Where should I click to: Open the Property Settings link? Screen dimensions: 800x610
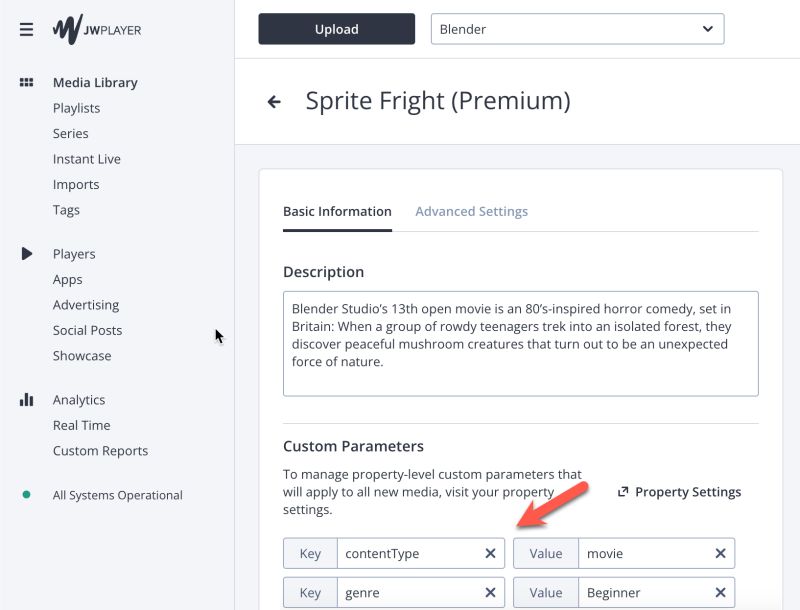pyautogui.click(x=679, y=492)
